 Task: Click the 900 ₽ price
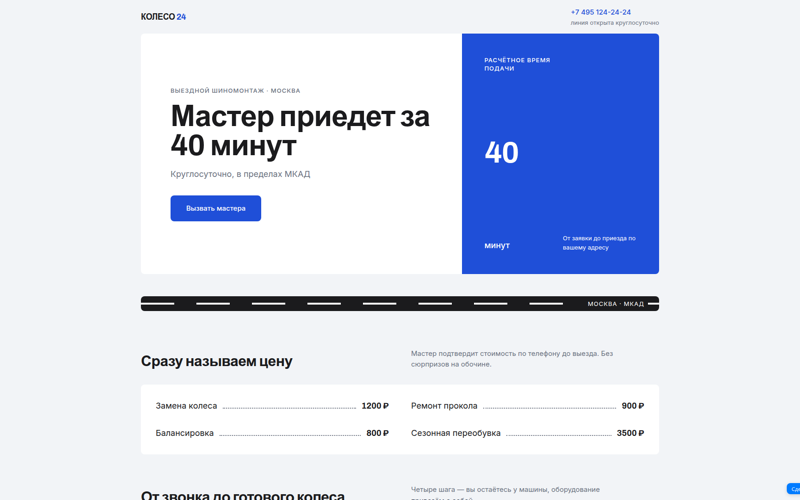(x=633, y=406)
